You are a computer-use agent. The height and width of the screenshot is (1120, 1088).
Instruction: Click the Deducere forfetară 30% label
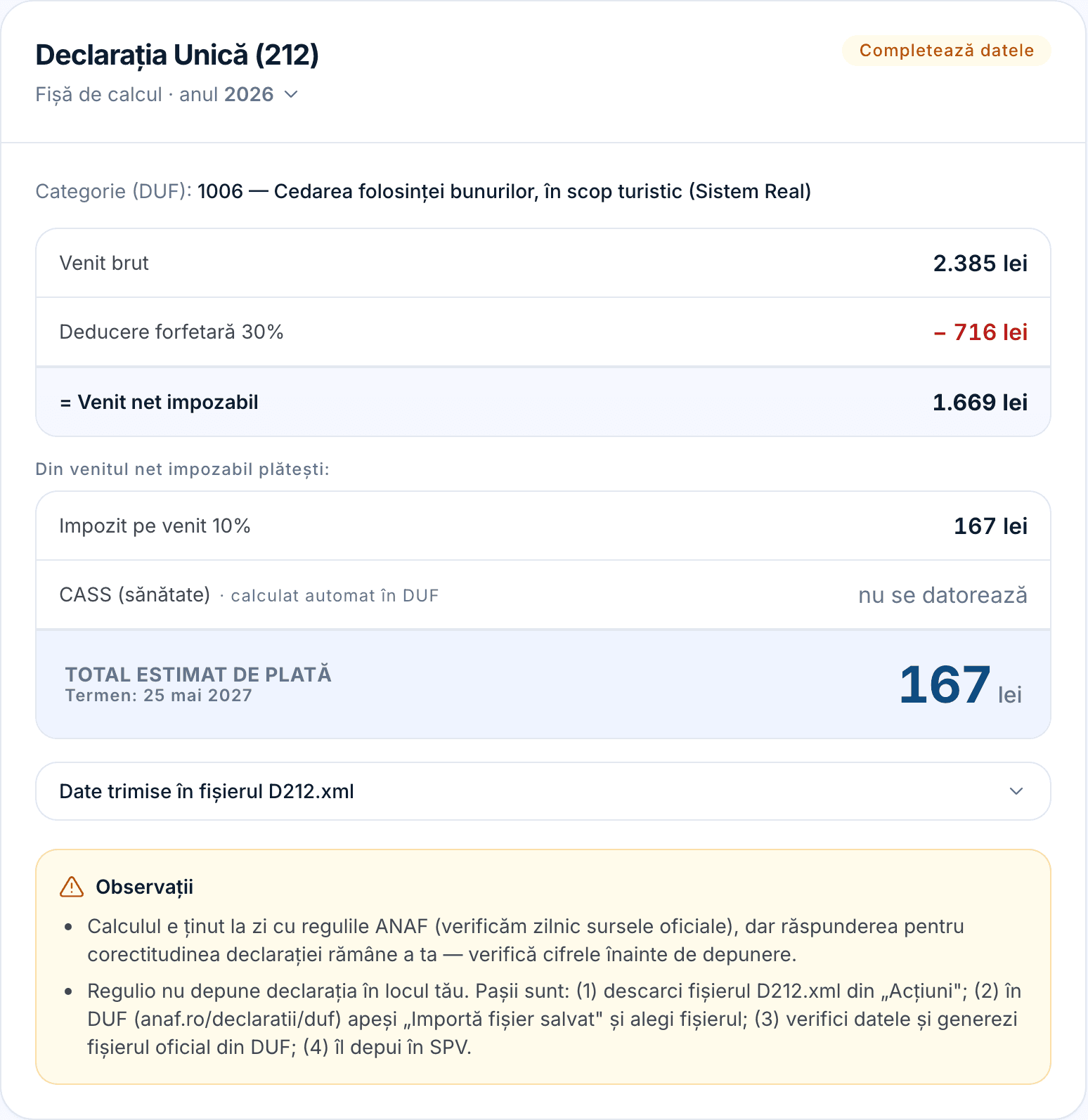171,332
